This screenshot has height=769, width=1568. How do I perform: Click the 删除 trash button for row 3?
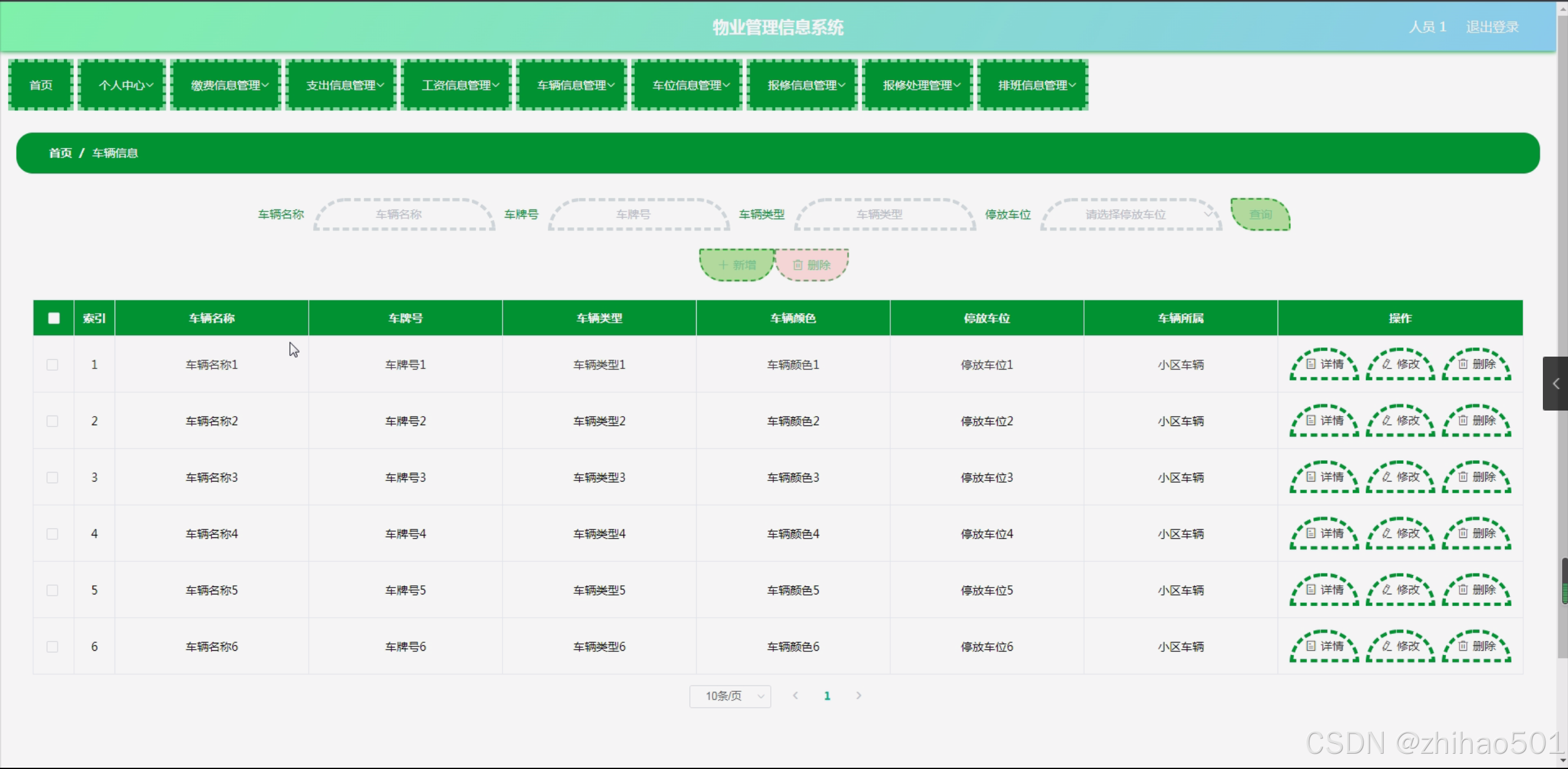coord(1476,477)
